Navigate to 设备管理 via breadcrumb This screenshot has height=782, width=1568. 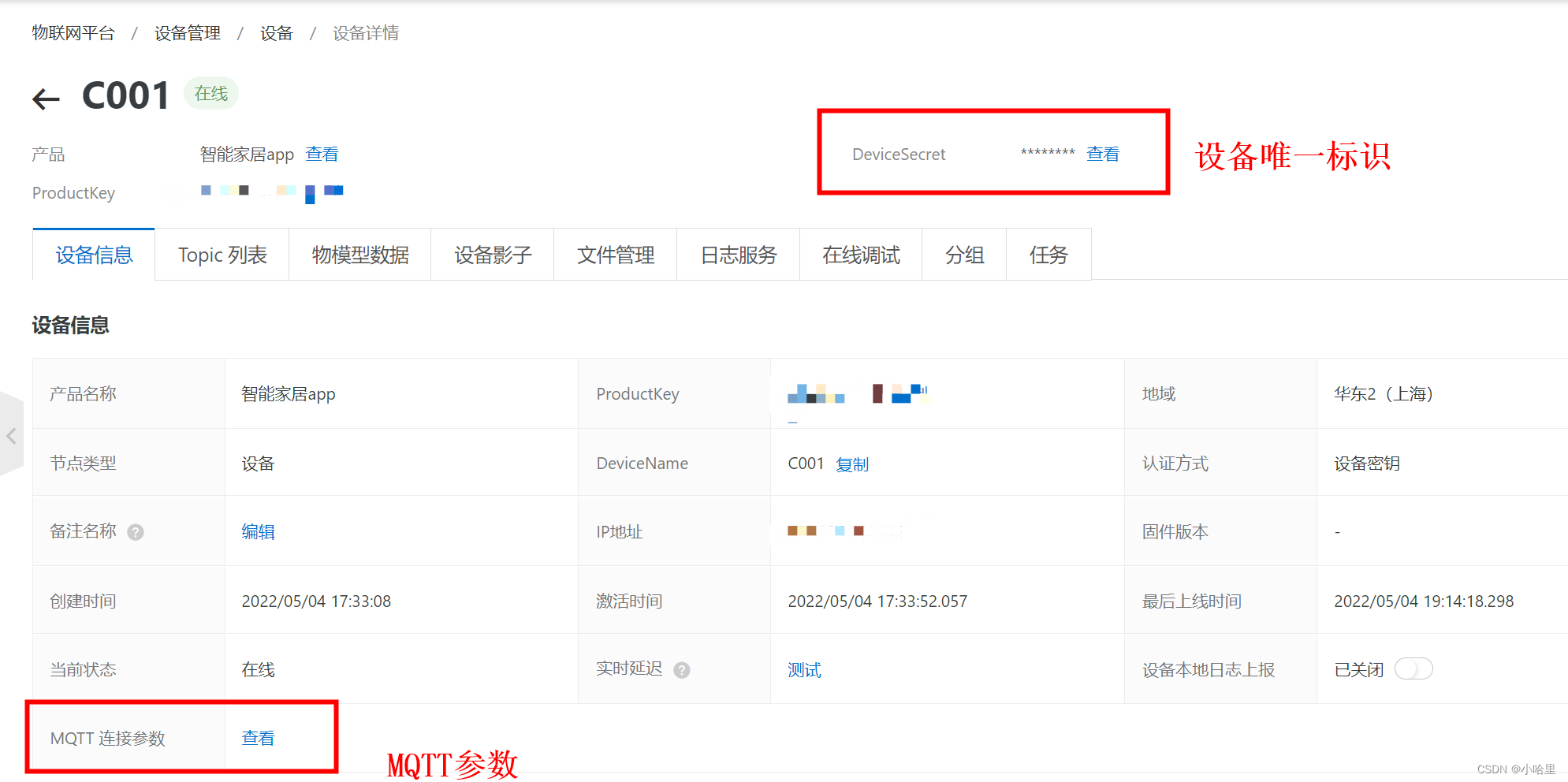point(186,33)
